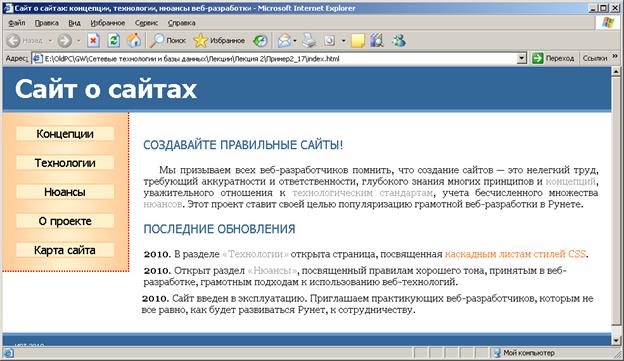Click the Edit page toolbar icon
This screenshot has height=361, width=624.
[330, 40]
